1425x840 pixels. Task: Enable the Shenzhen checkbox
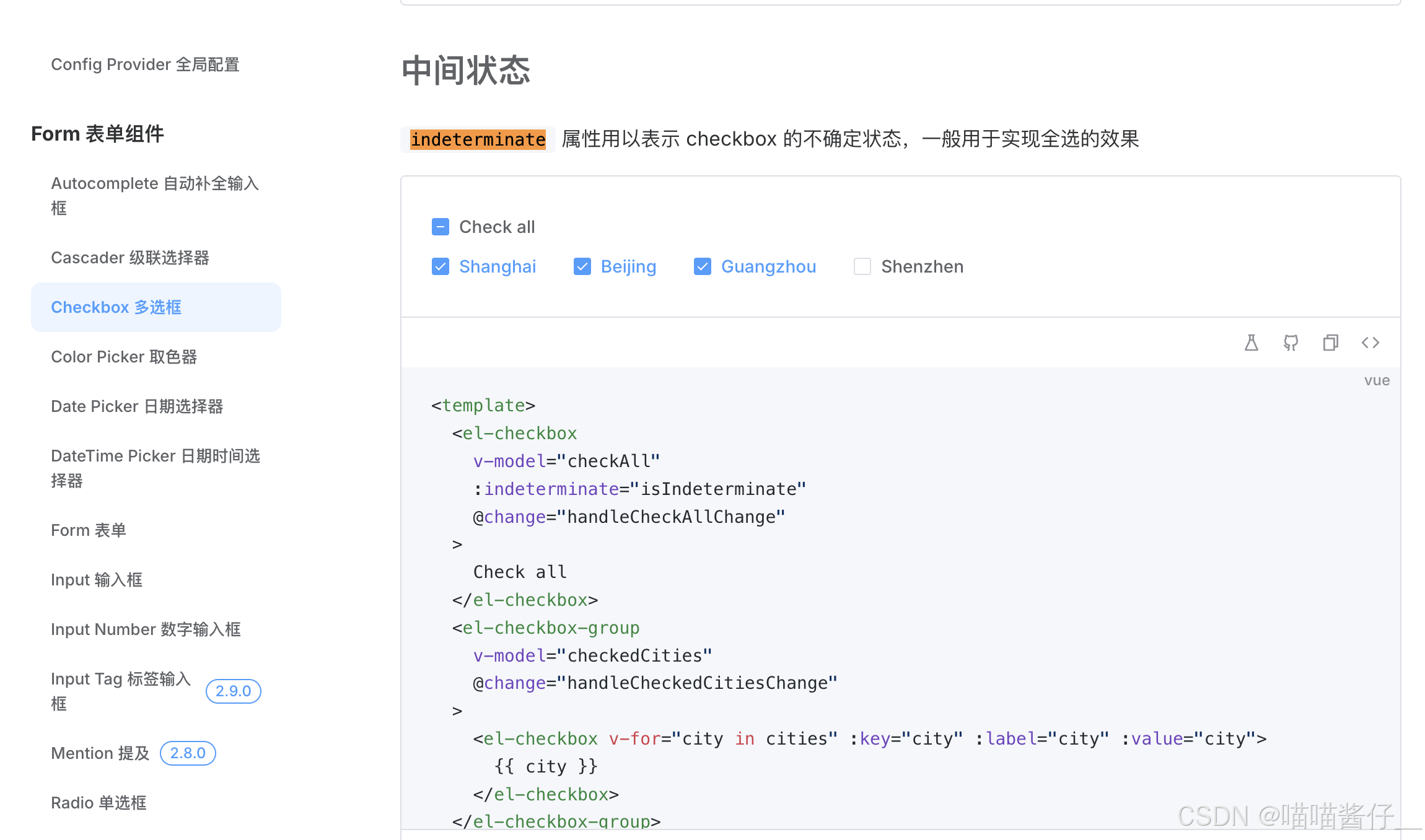pyautogui.click(x=862, y=266)
